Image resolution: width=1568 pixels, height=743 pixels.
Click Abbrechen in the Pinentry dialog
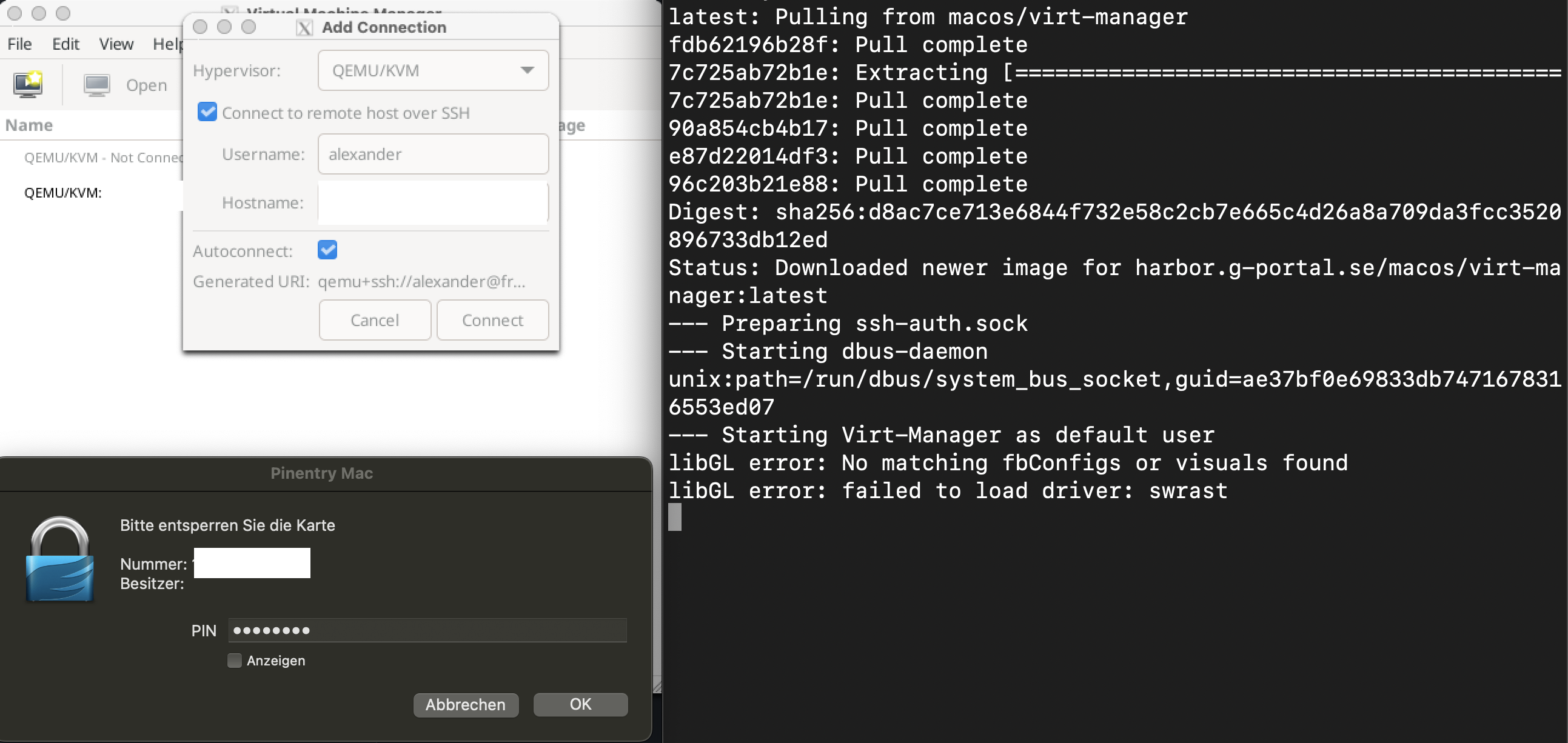point(466,705)
